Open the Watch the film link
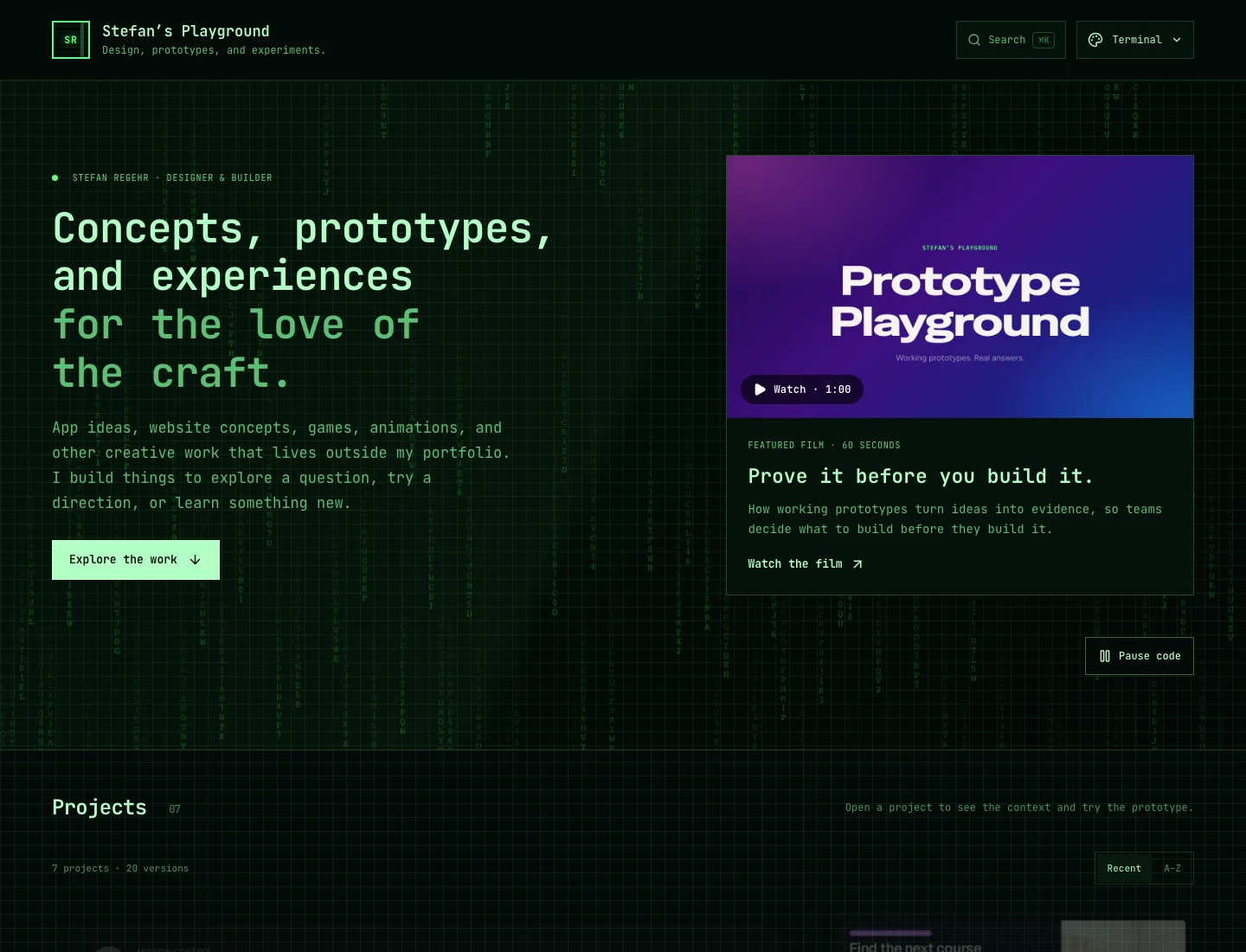The height and width of the screenshot is (952, 1246). 806,564
